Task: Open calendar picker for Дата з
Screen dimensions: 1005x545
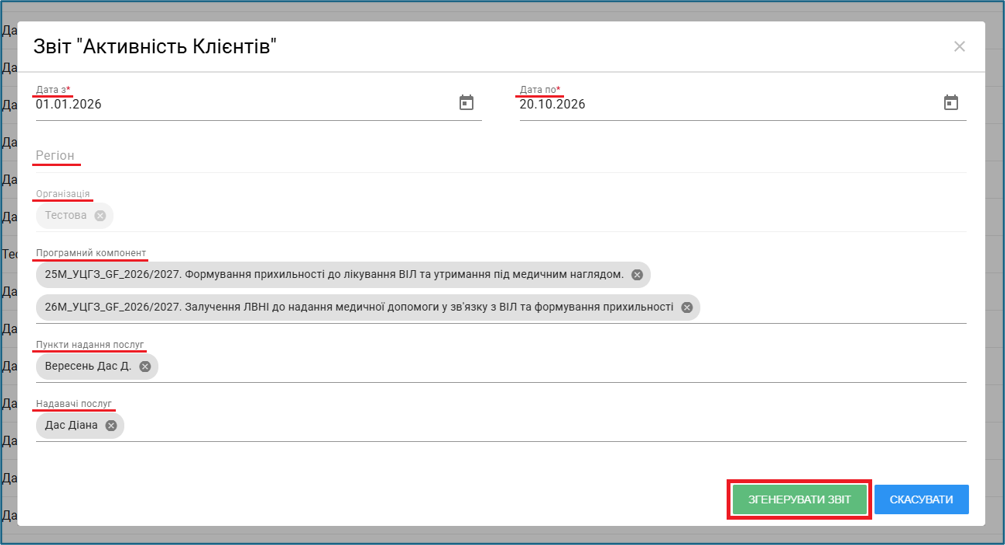Action: click(x=466, y=103)
